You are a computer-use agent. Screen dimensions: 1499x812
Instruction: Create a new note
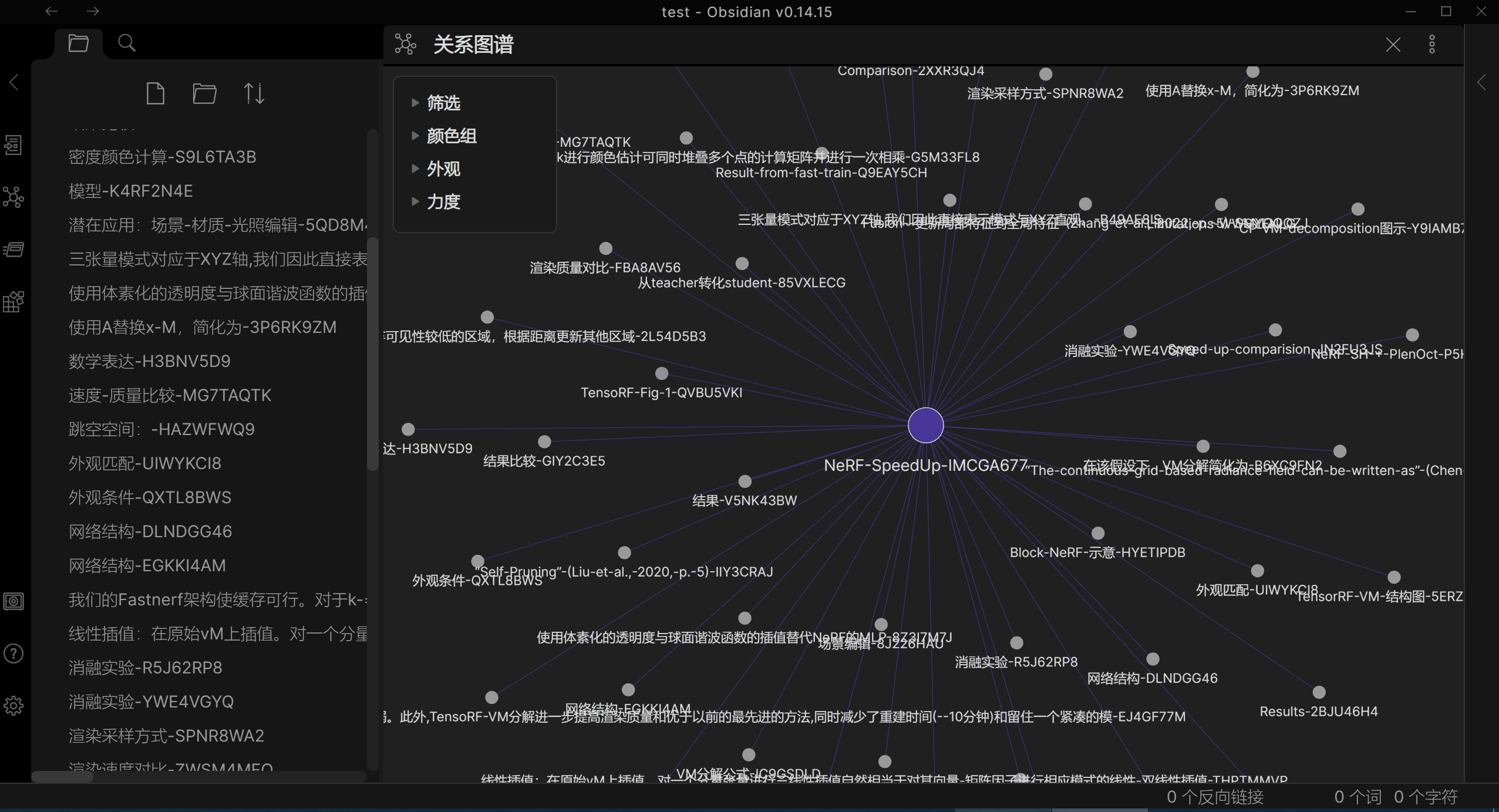(x=155, y=93)
